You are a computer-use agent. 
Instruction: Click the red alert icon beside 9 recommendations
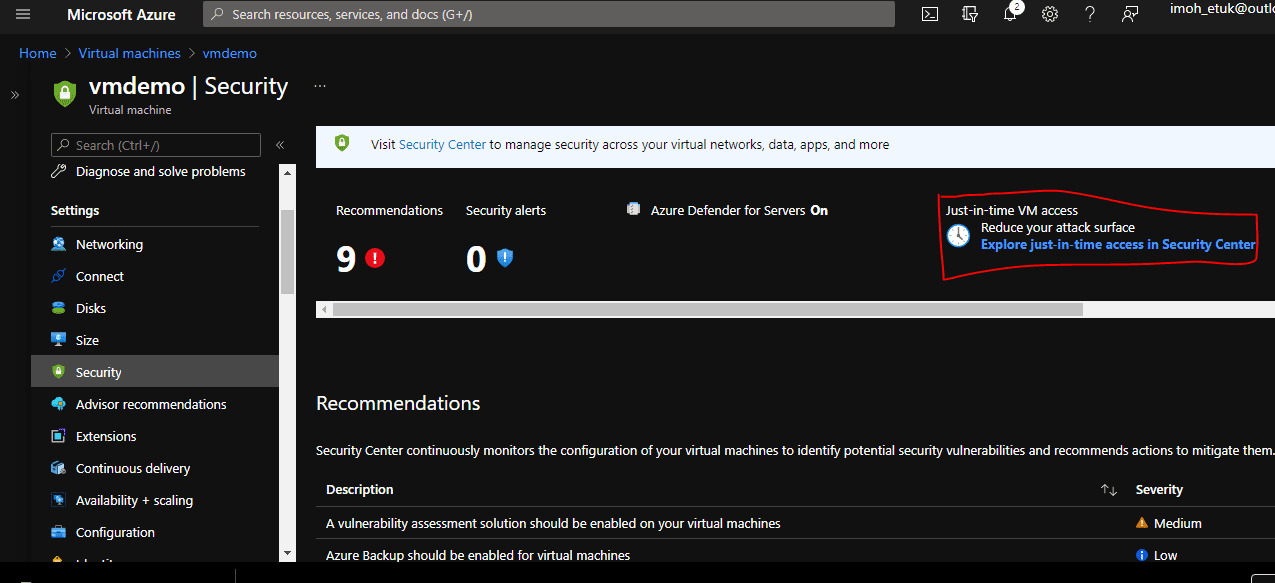point(375,258)
